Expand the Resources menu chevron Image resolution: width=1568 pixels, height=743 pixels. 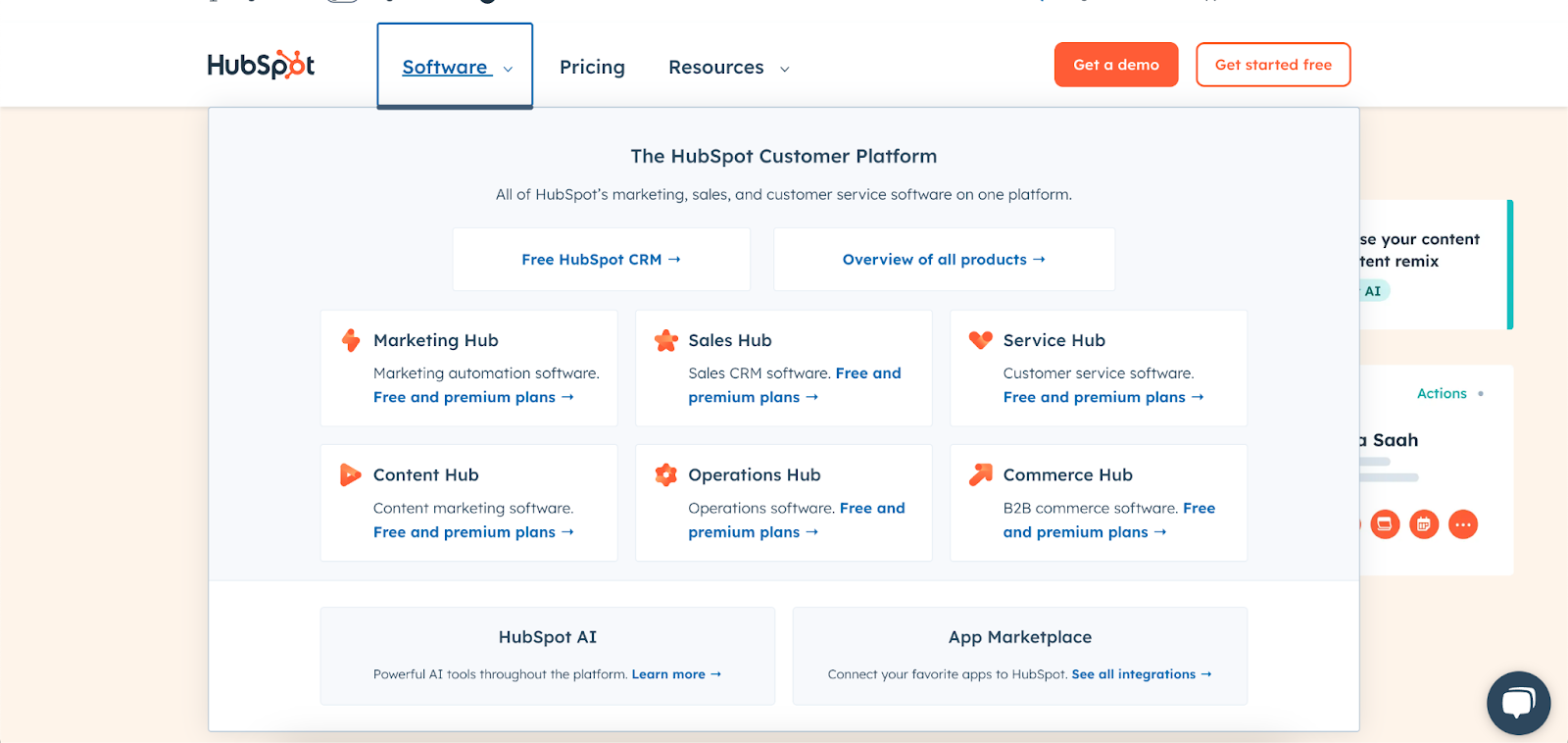click(784, 69)
